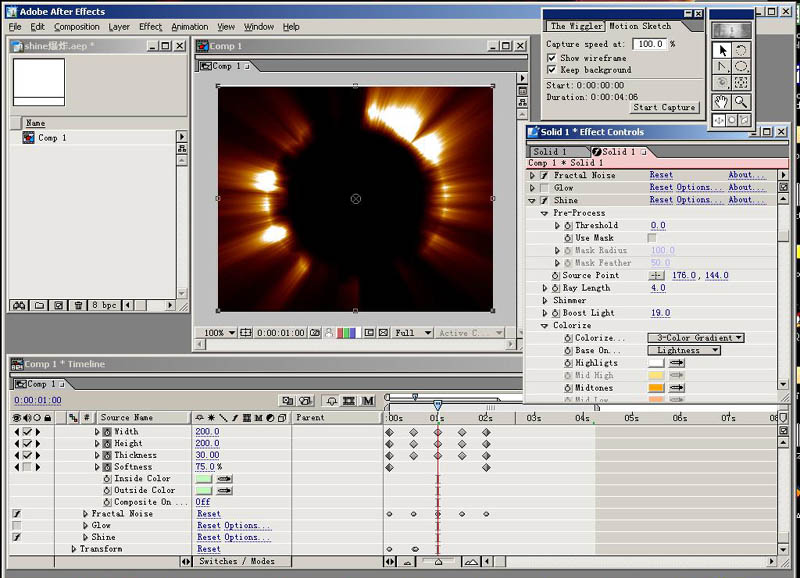Click the Inside Color swatch in timeline
Viewport: 800px width, 578px height.
[204, 479]
